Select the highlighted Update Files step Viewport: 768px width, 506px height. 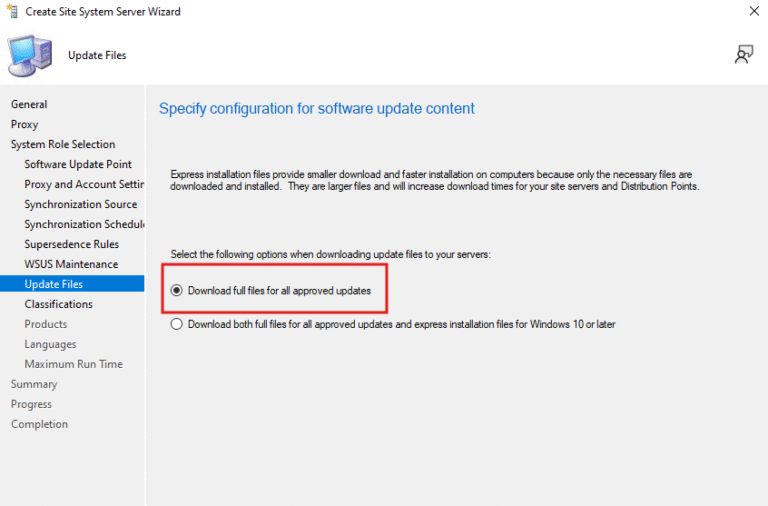[54, 284]
